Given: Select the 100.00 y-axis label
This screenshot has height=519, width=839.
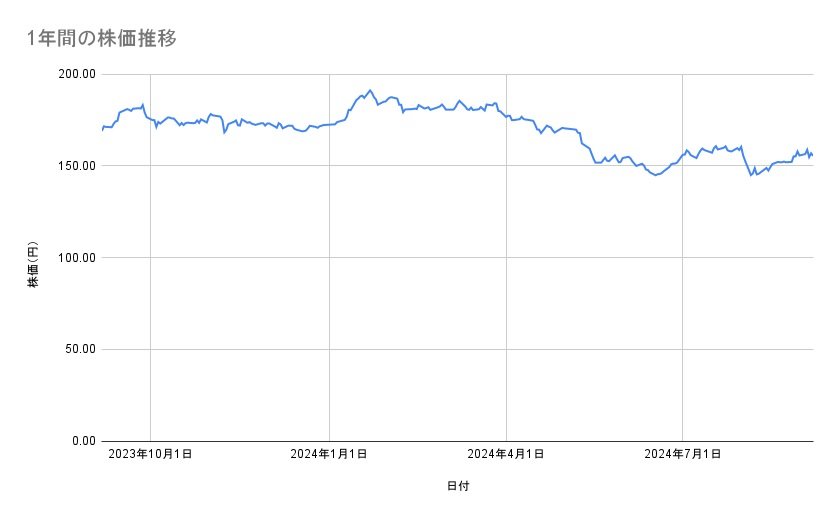Looking at the screenshot, I should tap(76, 258).
